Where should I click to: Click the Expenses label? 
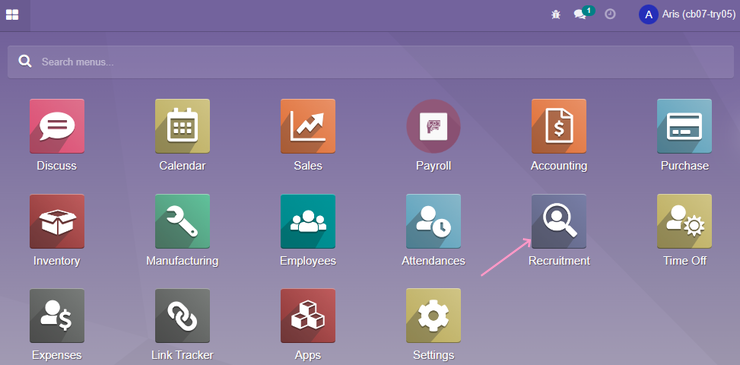[x=57, y=355]
